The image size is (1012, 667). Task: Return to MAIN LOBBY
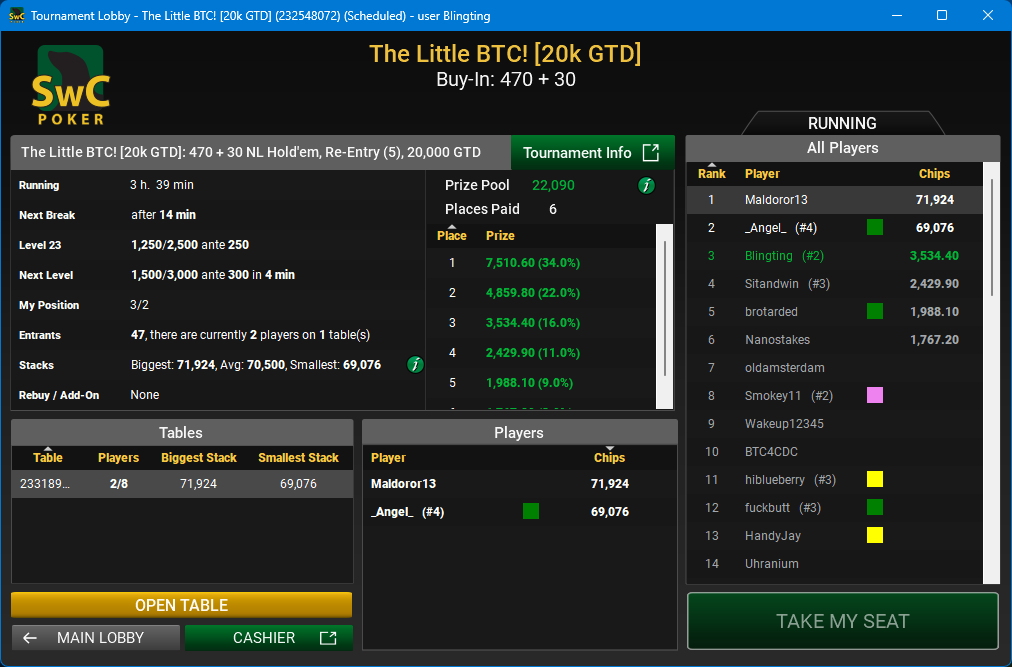pyautogui.click(x=96, y=638)
